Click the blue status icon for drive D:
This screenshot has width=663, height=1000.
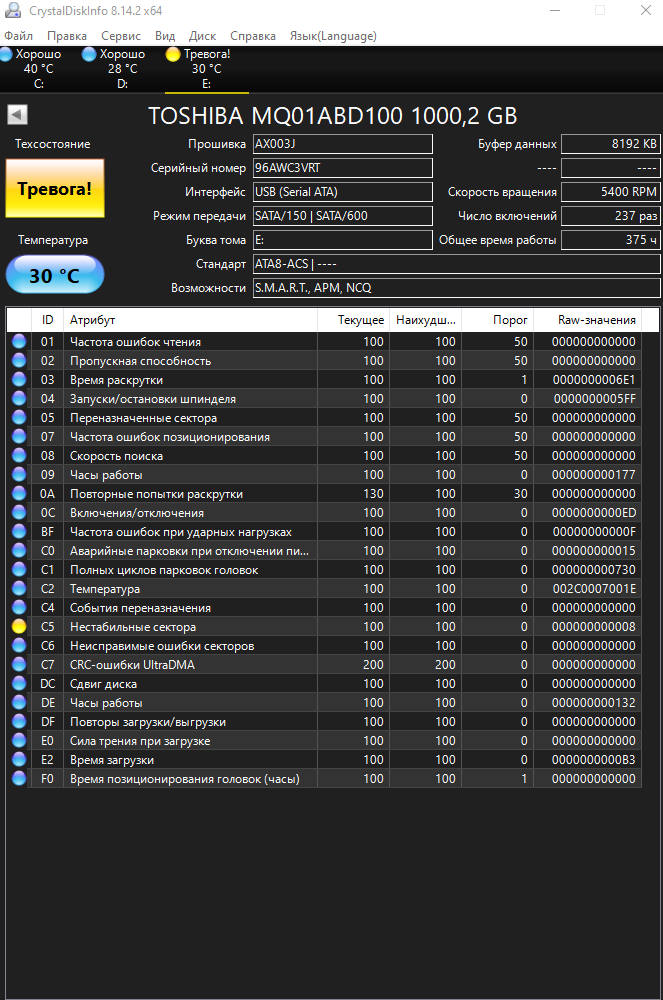[90, 54]
